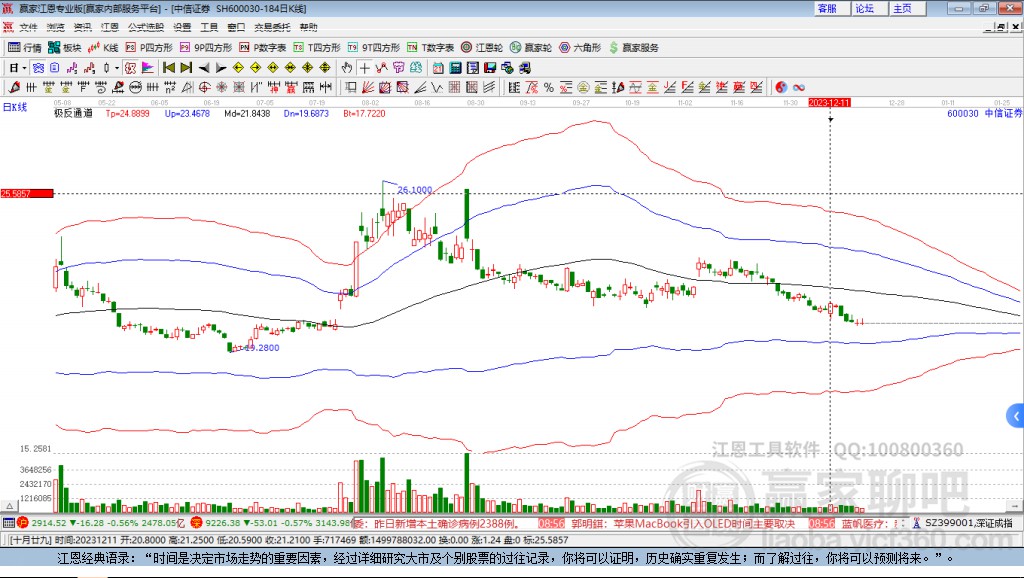Select the red pencil drawing tool
Viewport: 1024px width, 578px height.
(14, 88)
